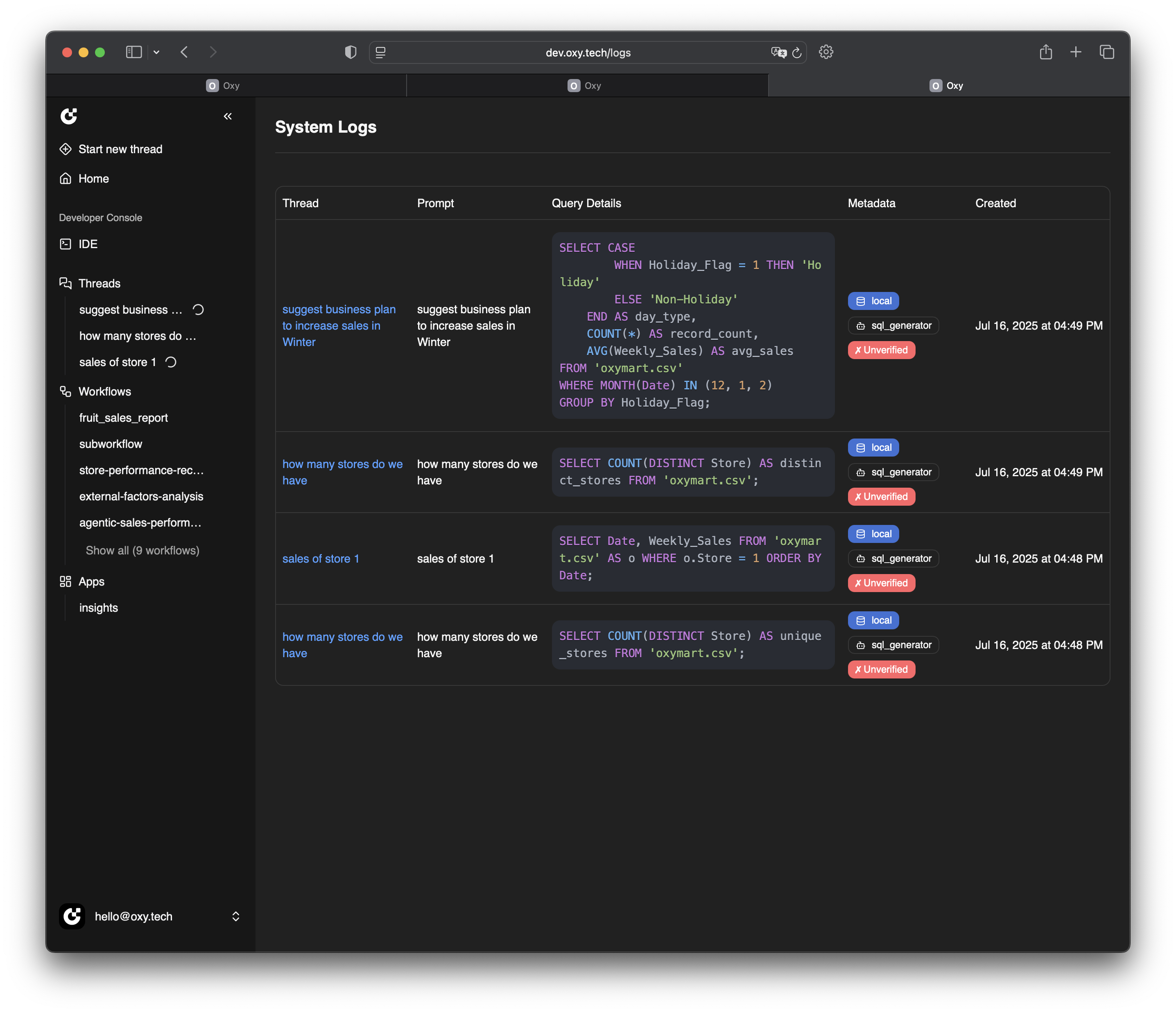The height and width of the screenshot is (1013, 1176).
Task: Click the Workflows nodes icon
Action: click(x=66, y=391)
